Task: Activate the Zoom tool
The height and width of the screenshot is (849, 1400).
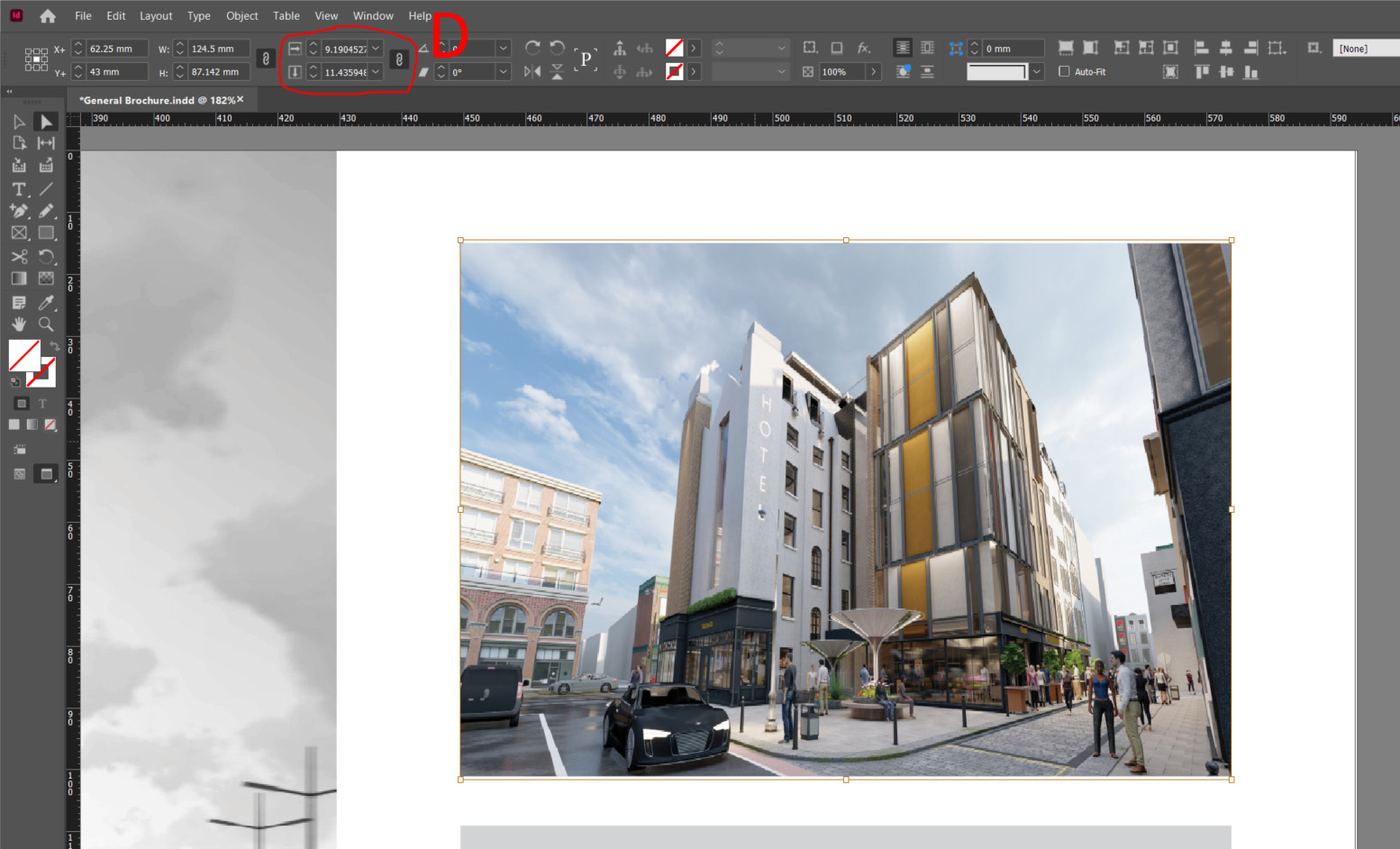Action: tap(46, 324)
